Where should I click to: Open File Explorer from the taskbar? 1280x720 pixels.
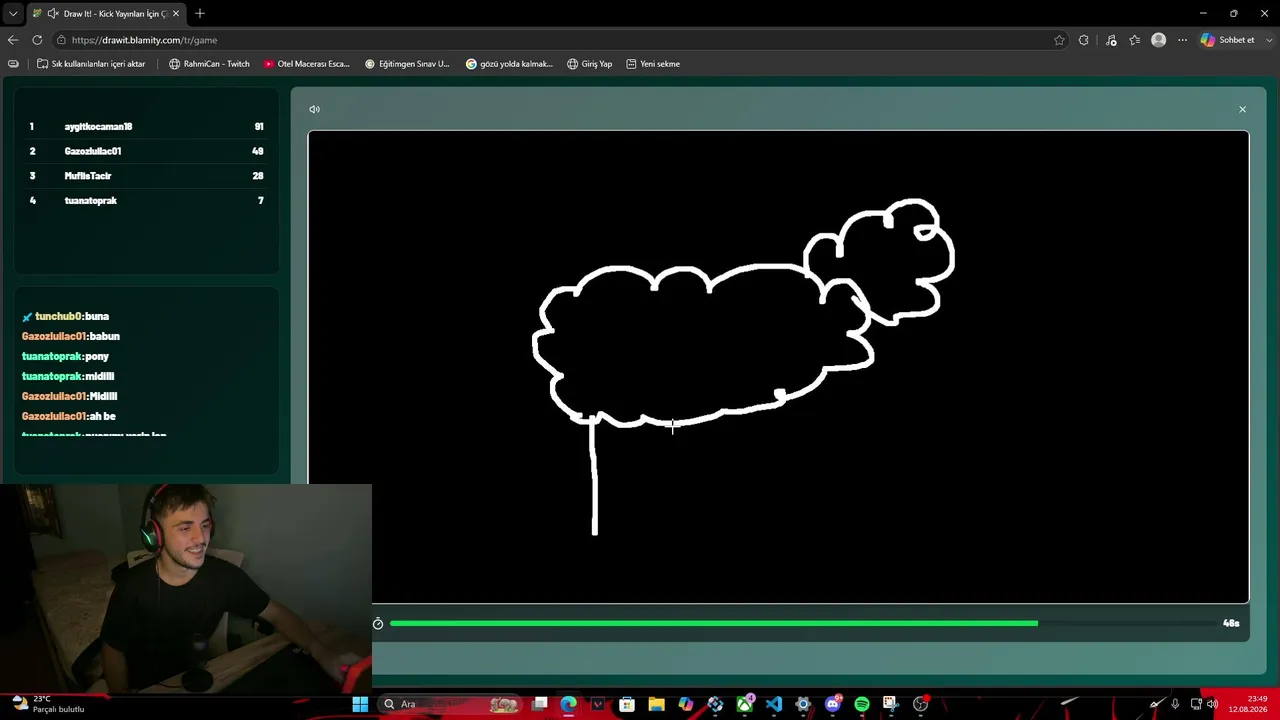[x=656, y=704]
